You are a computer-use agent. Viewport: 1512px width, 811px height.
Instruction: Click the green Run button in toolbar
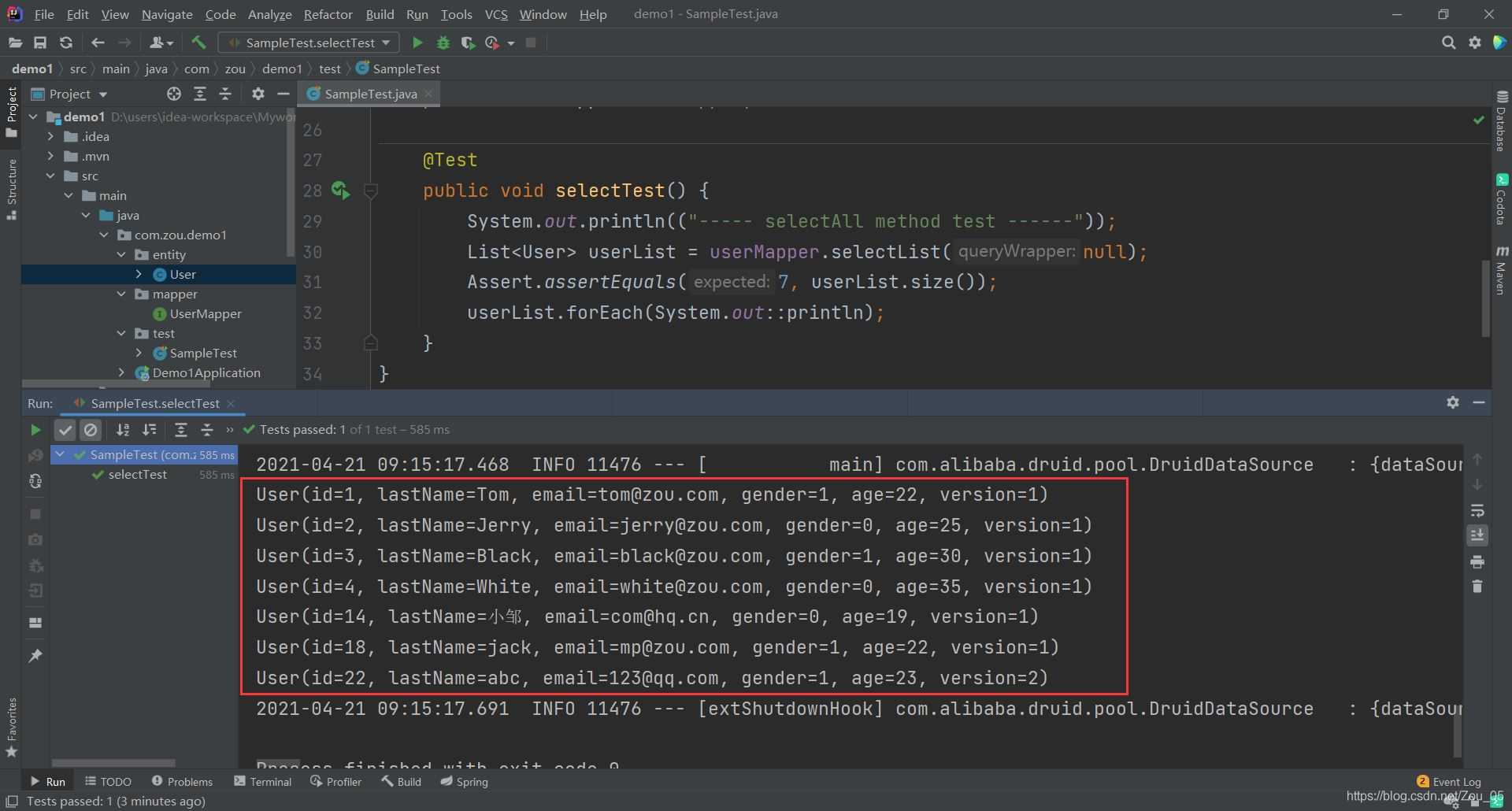pos(417,43)
